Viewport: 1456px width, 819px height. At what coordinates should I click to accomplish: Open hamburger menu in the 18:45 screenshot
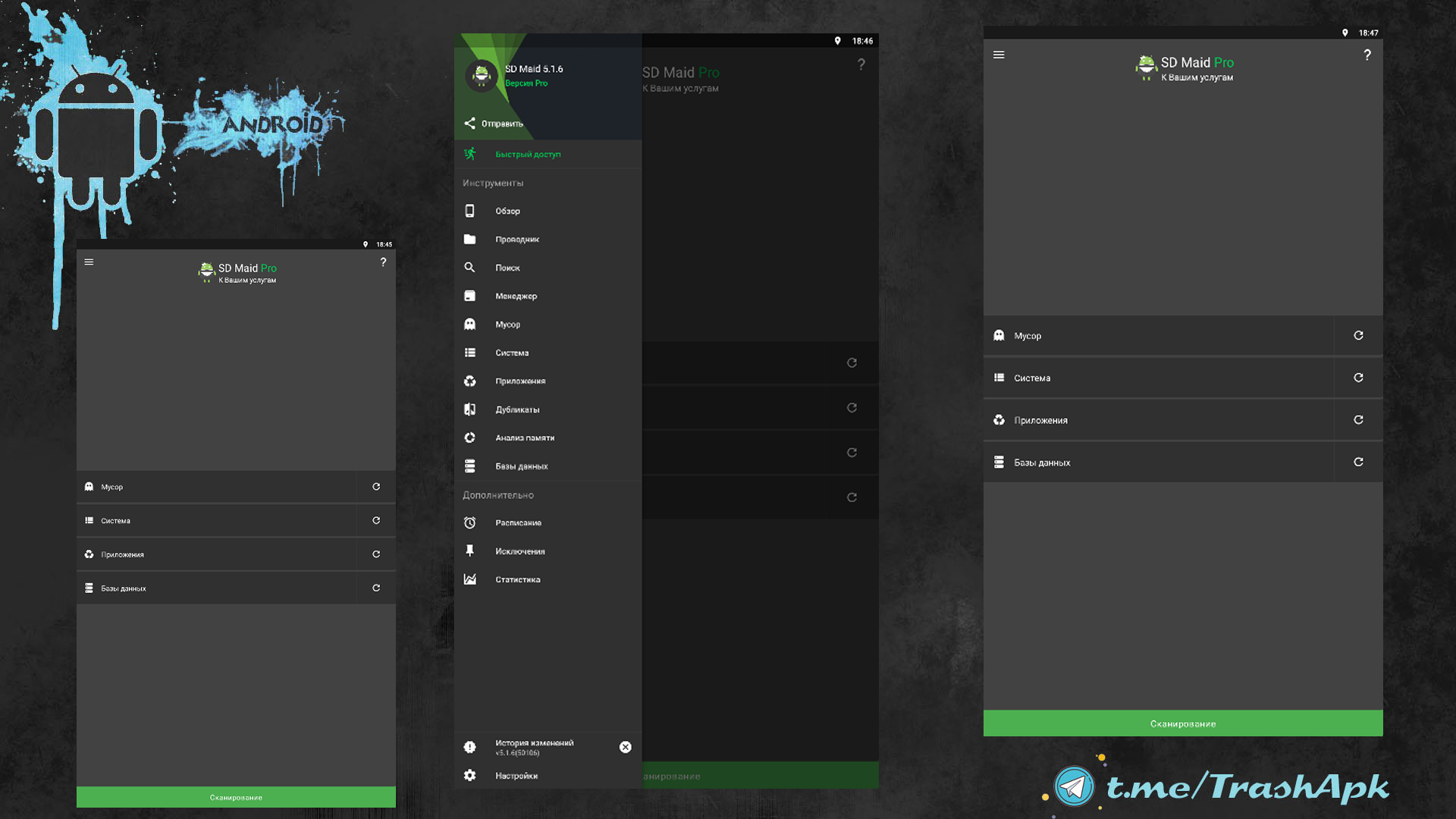tap(89, 262)
